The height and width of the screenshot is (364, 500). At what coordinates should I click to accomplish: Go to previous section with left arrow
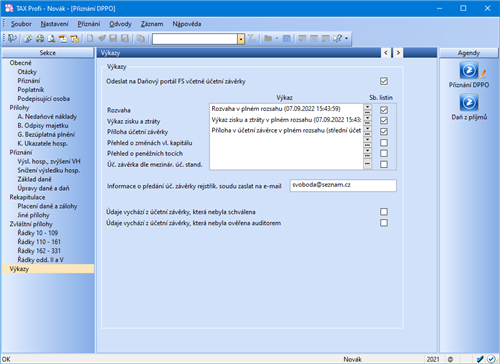click(386, 53)
